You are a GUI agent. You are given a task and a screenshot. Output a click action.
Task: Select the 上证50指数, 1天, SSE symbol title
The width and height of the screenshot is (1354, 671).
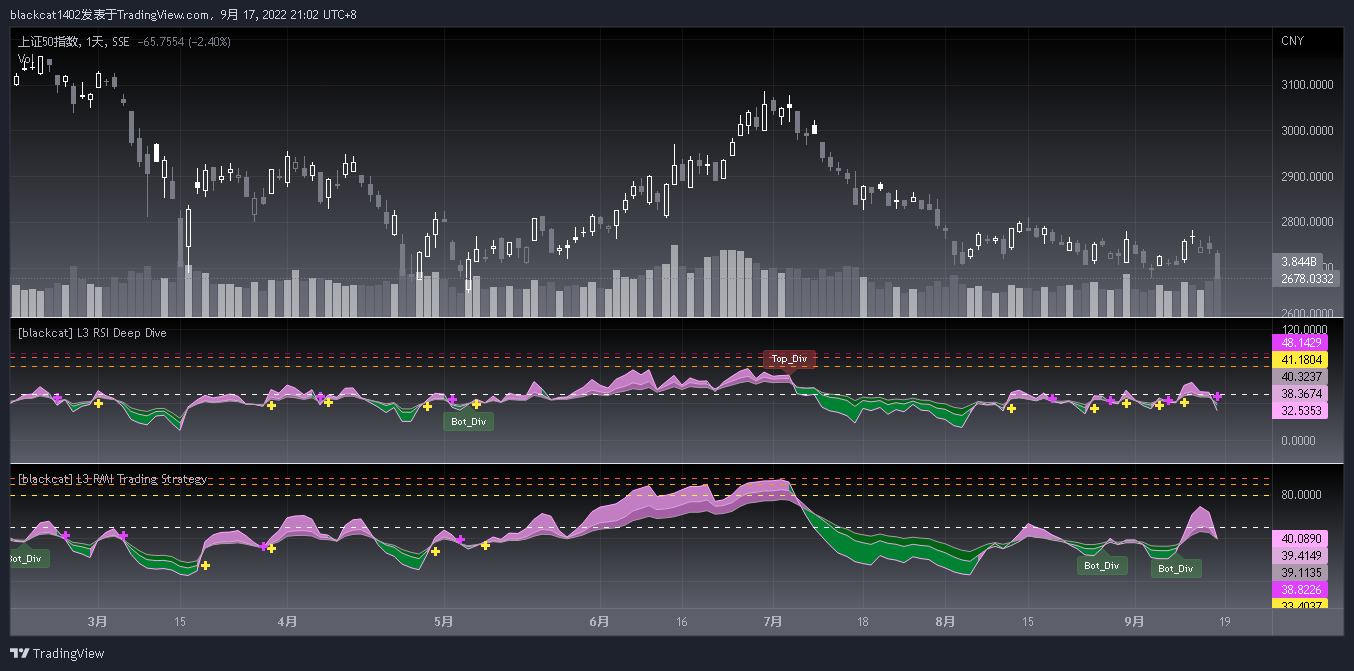pos(74,42)
